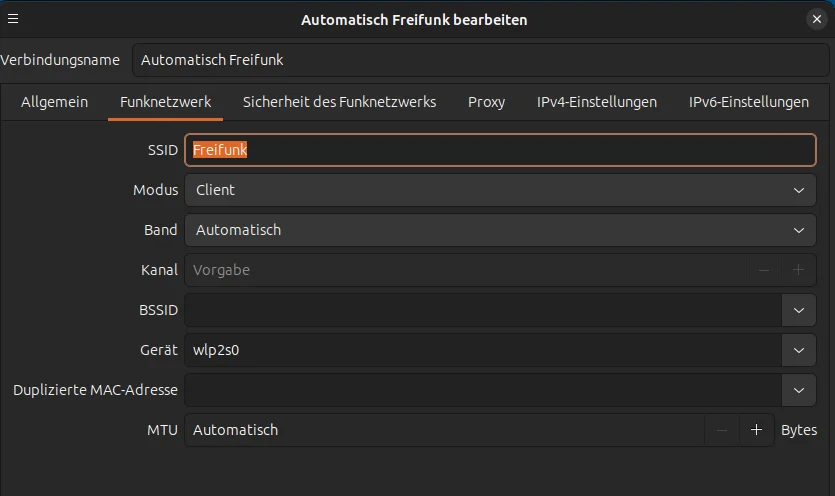Click the MTU Automatisch field

(445, 430)
